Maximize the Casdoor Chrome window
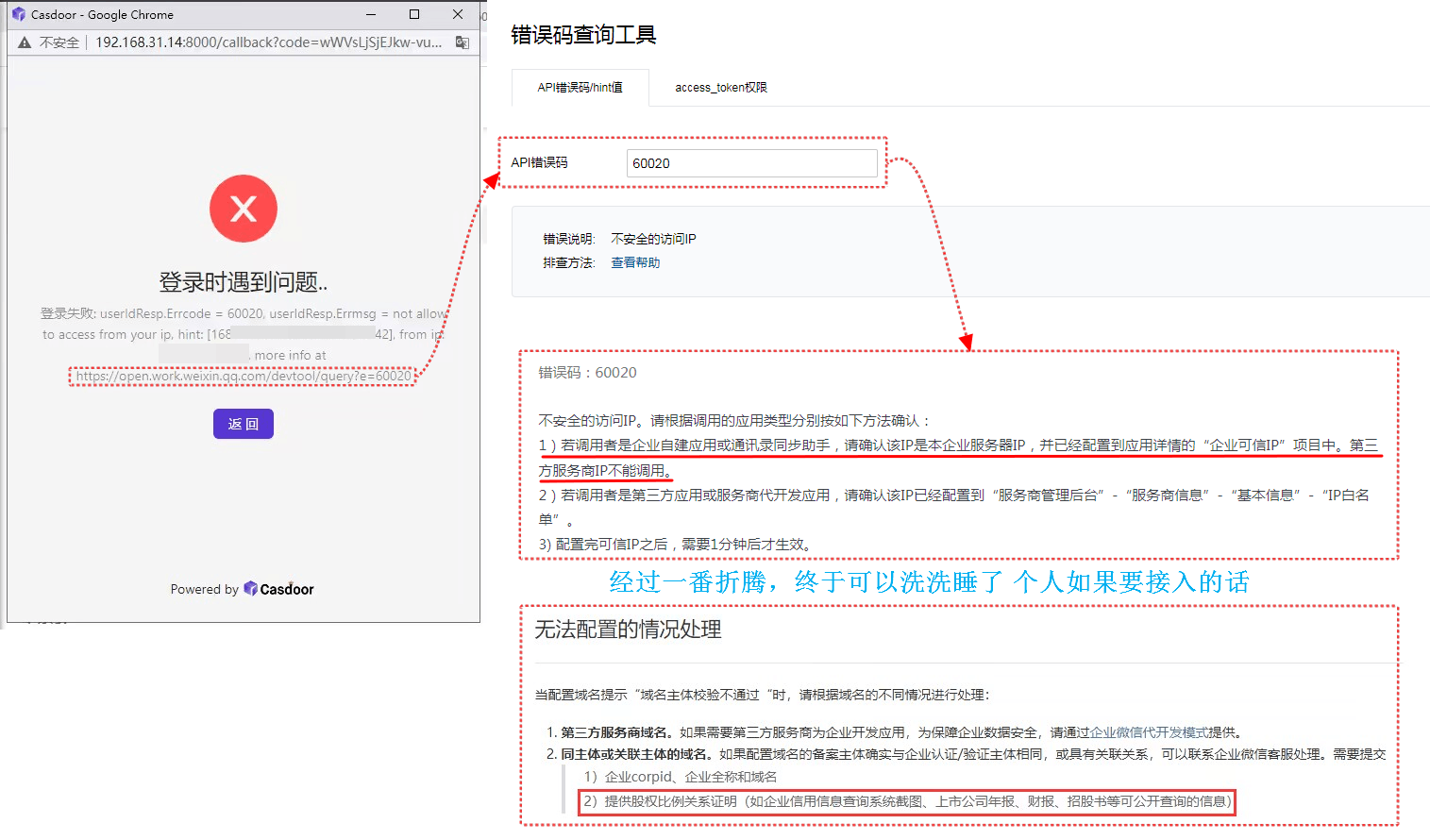This screenshot has width=1430, height=840. [412, 14]
